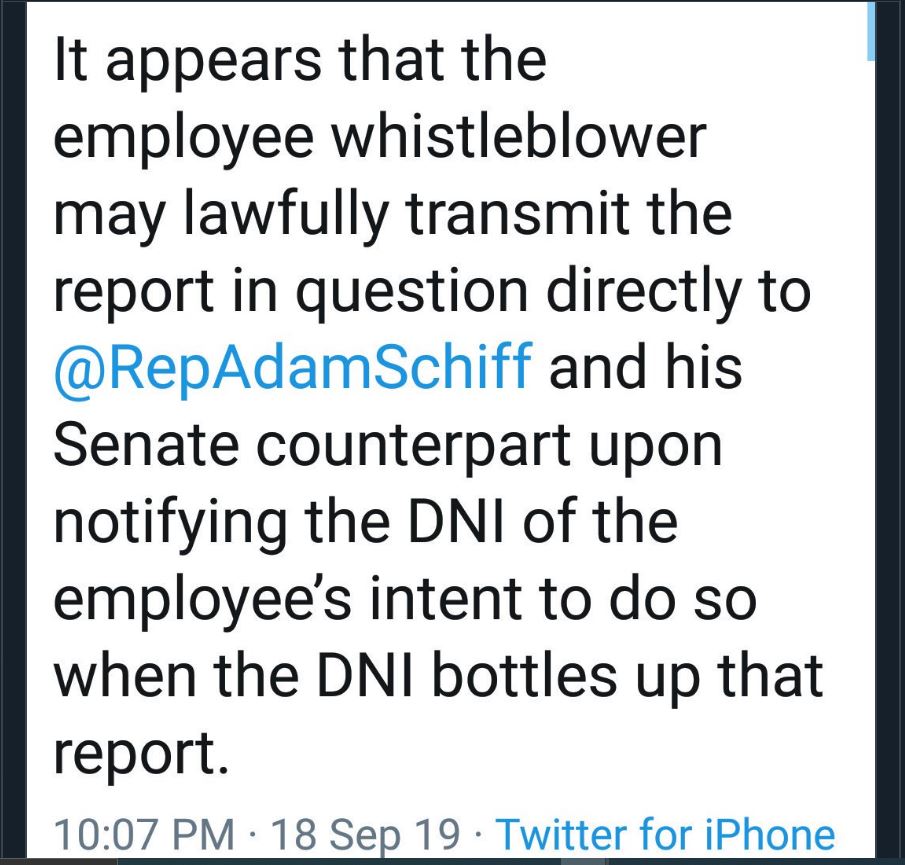Click the word Senate in the tweet

pos(146,445)
